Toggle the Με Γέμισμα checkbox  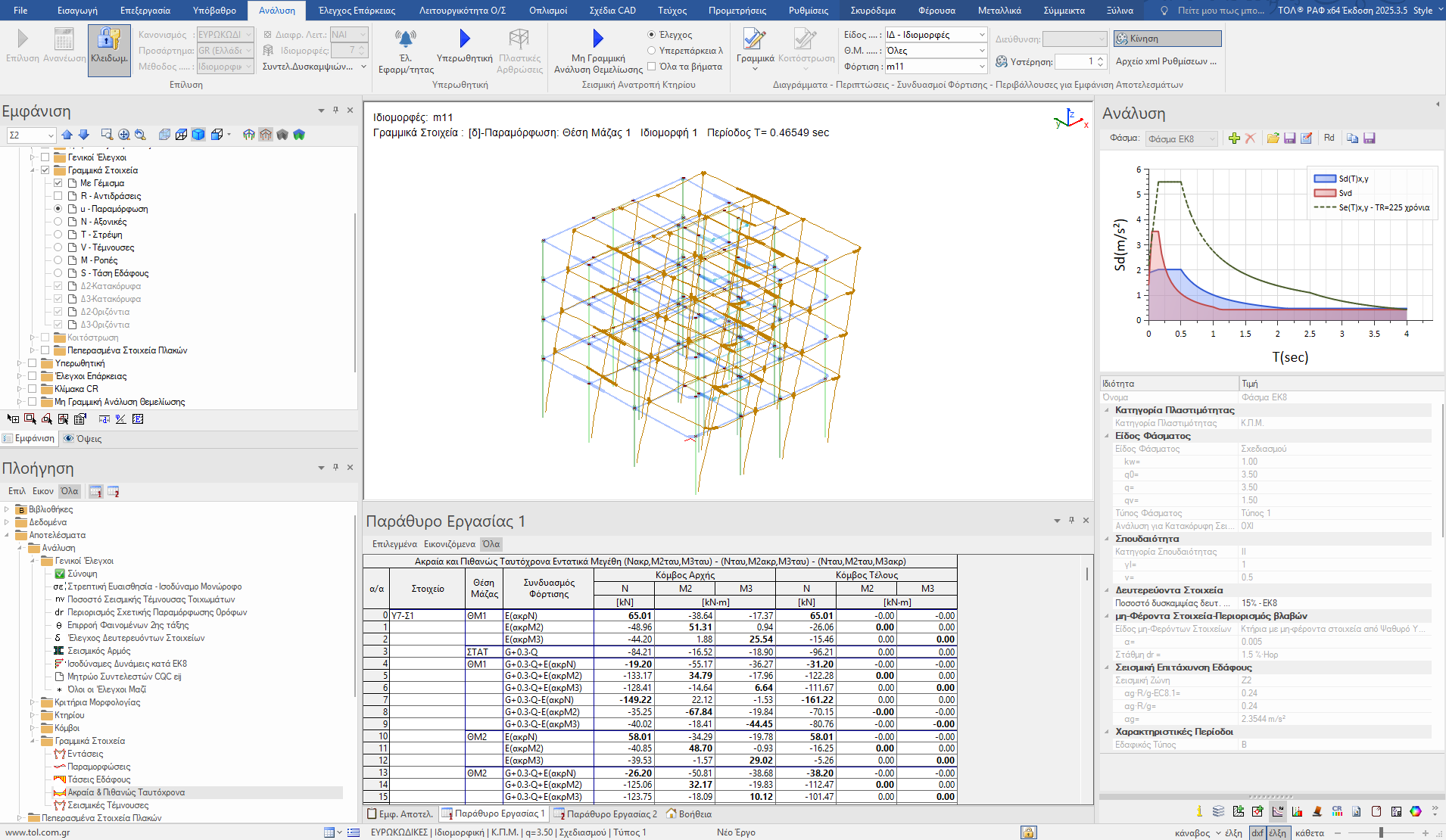(x=58, y=183)
